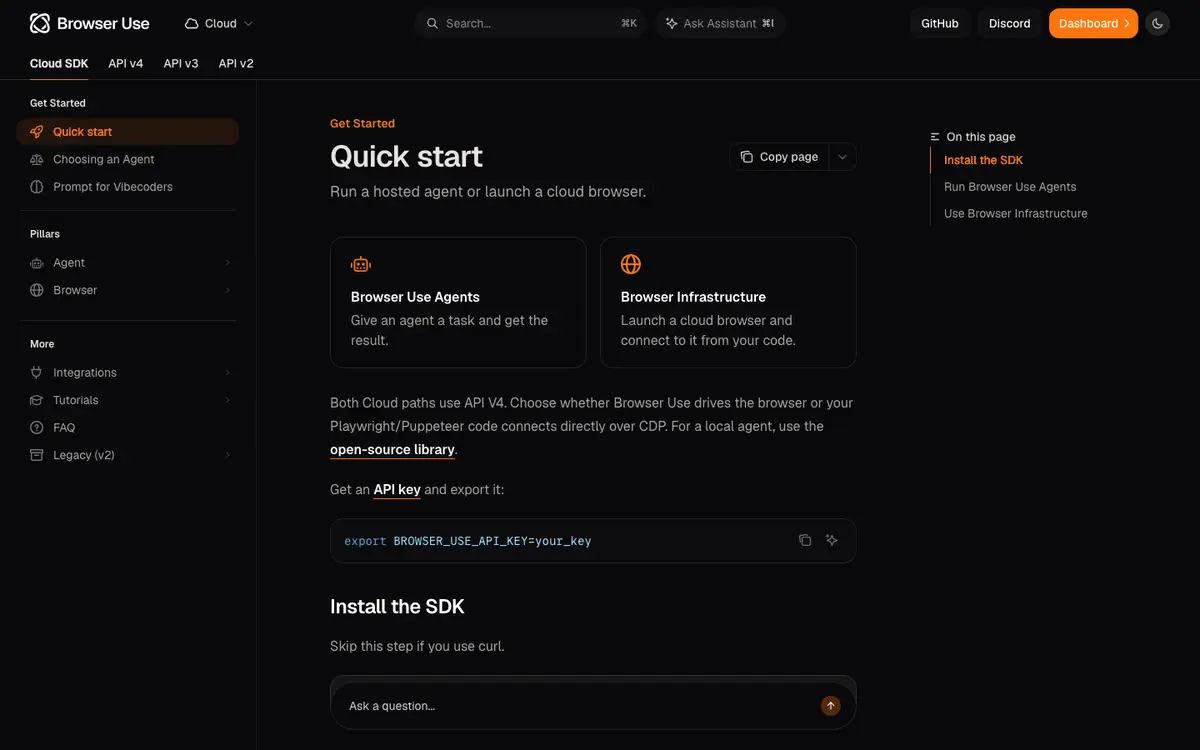Click the Legacy (v2) archive icon
The image size is (1200, 750).
[x=37, y=455]
